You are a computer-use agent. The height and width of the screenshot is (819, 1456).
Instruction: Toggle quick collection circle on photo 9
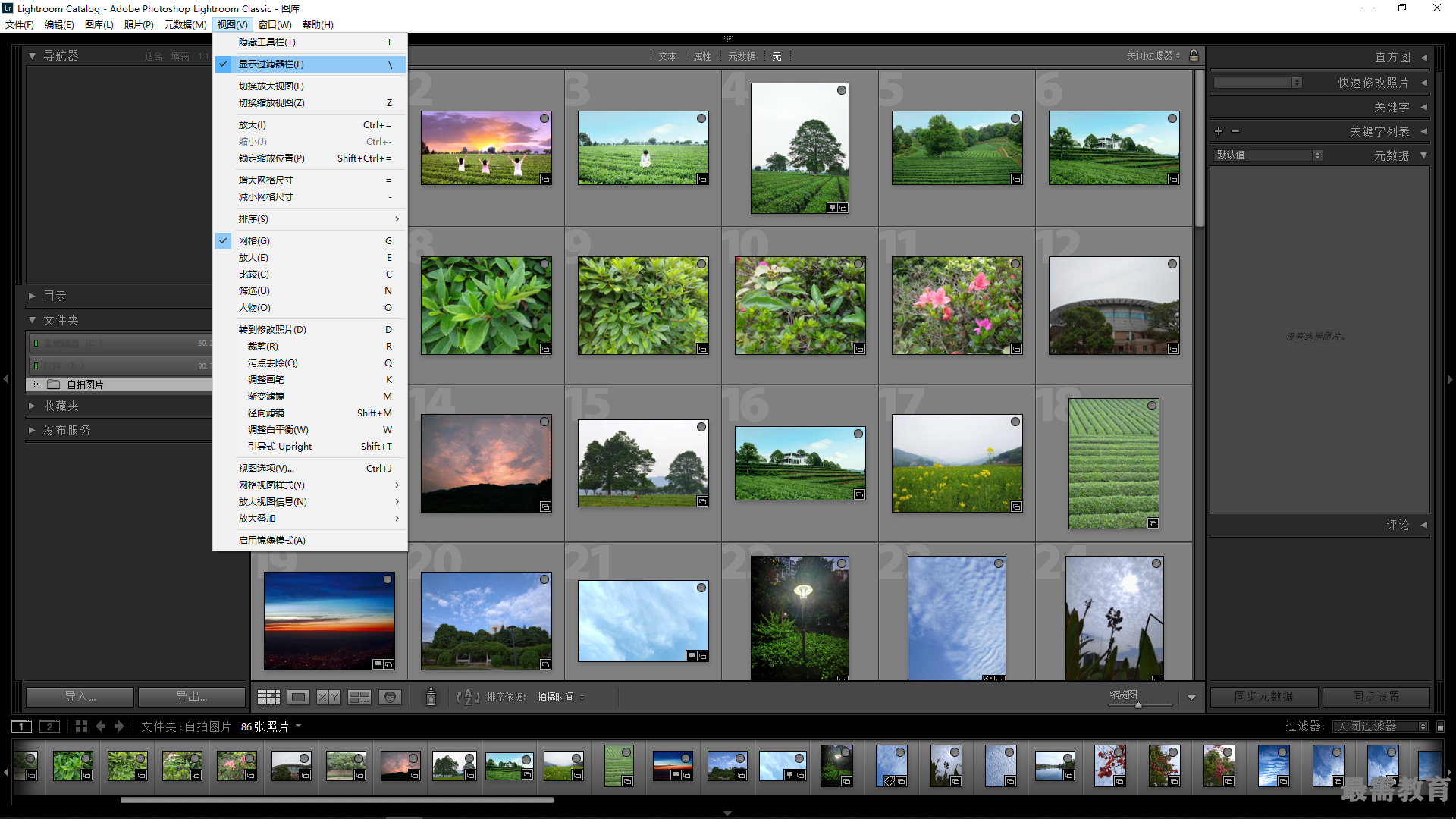point(701,264)
